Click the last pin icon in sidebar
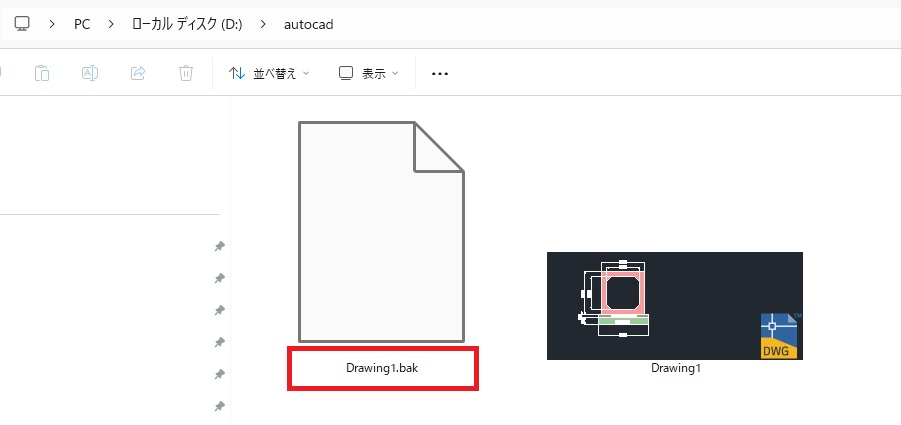The height and width of the screenshot is (425, 901). click(x=219, y=407)
